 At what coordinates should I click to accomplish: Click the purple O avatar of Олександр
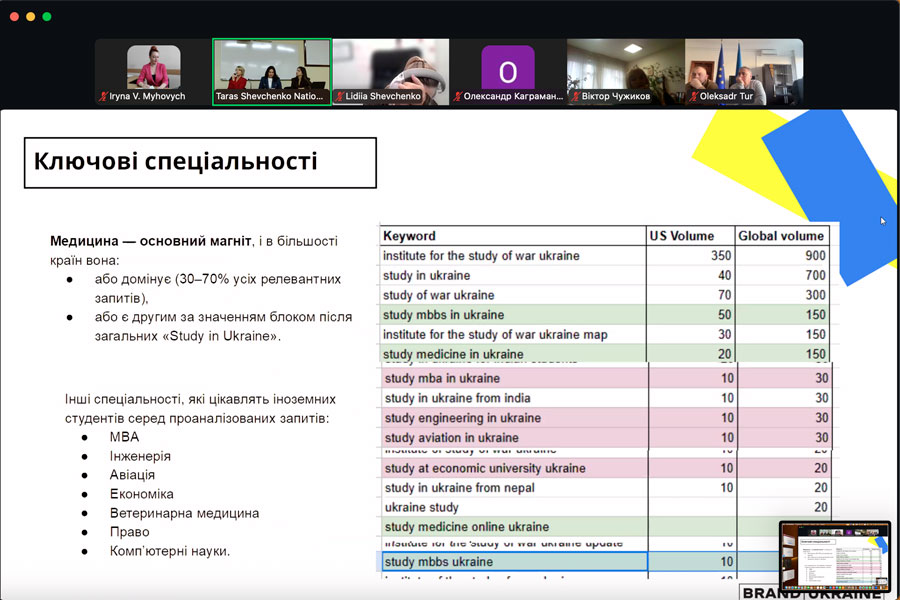(507, 68)
